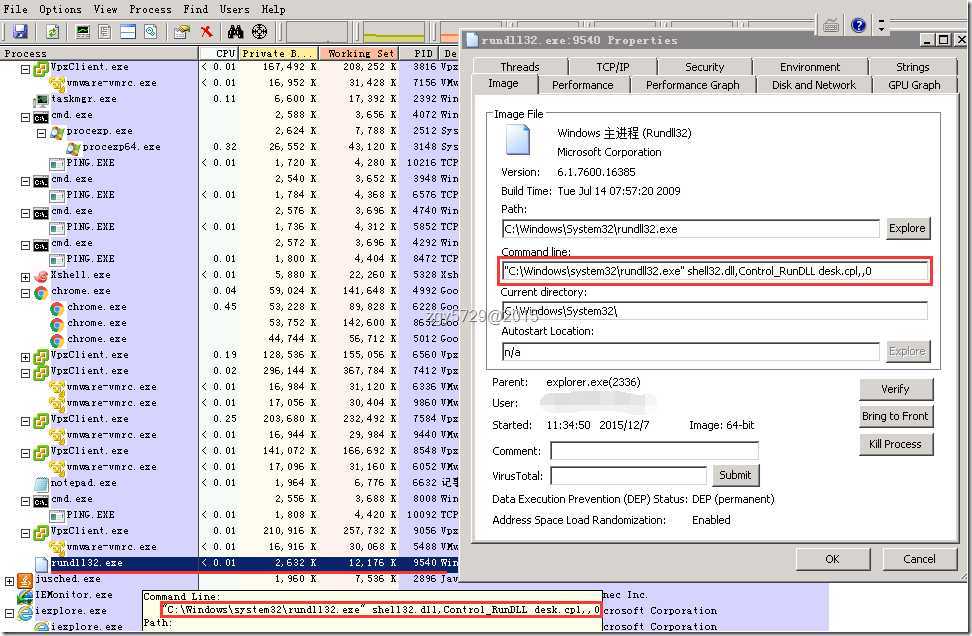The height and width of the screenshot is (636, 972).
Task: Click the VirusTotal text field
Action: (x=628, y=475)
